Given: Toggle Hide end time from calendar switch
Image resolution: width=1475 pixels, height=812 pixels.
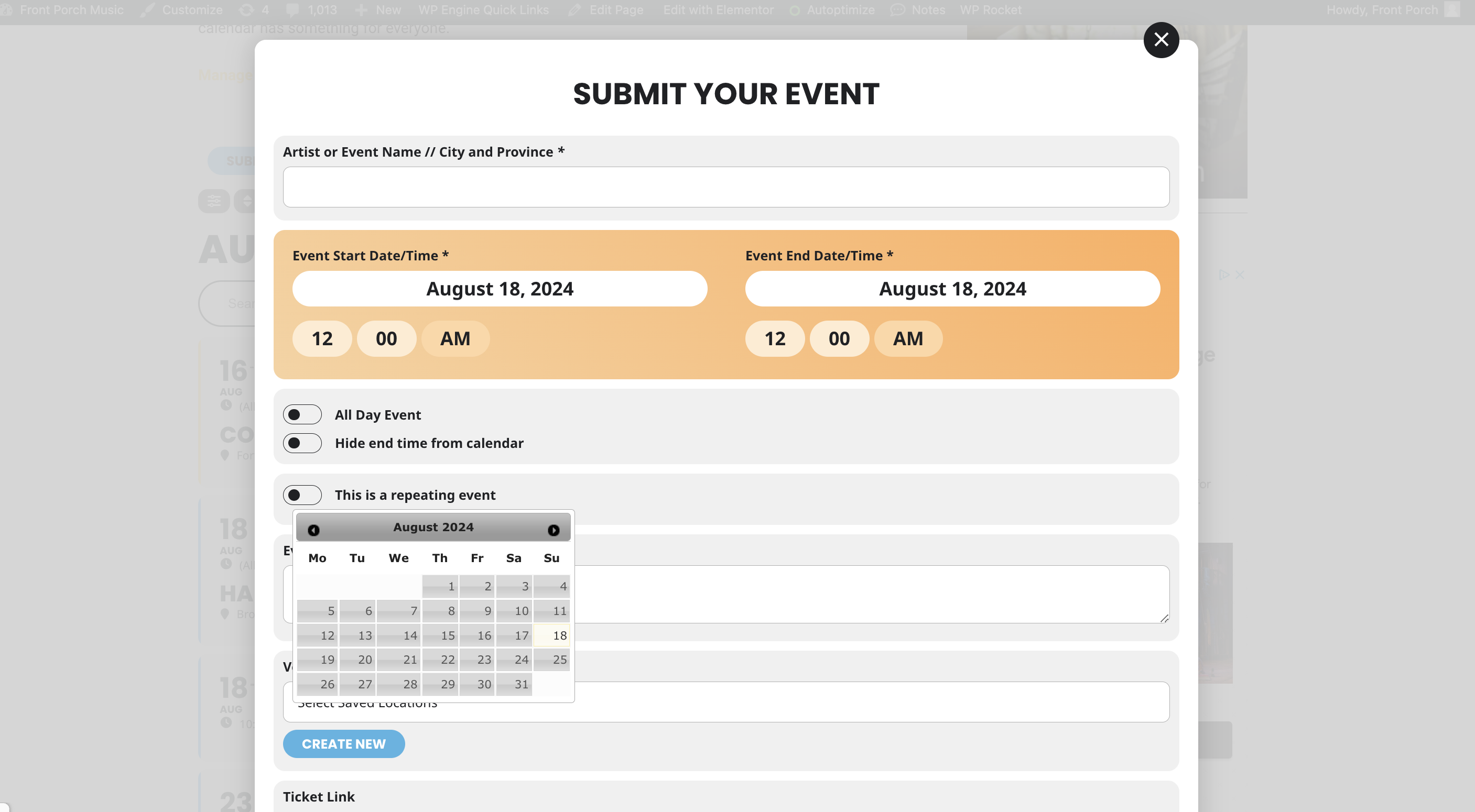Looking at the screenshot, I should 302,443.
